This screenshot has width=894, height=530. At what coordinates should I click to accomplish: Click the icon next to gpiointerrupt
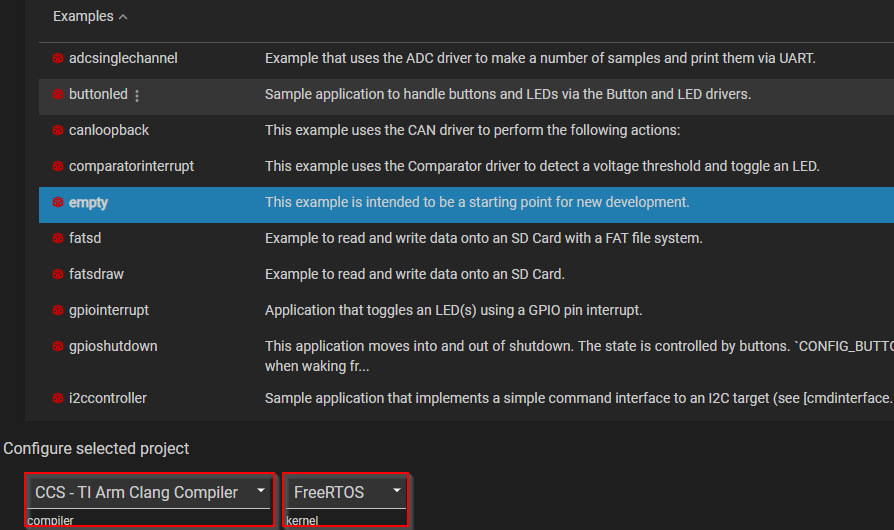pyautogui.click(x=58, y=310)
